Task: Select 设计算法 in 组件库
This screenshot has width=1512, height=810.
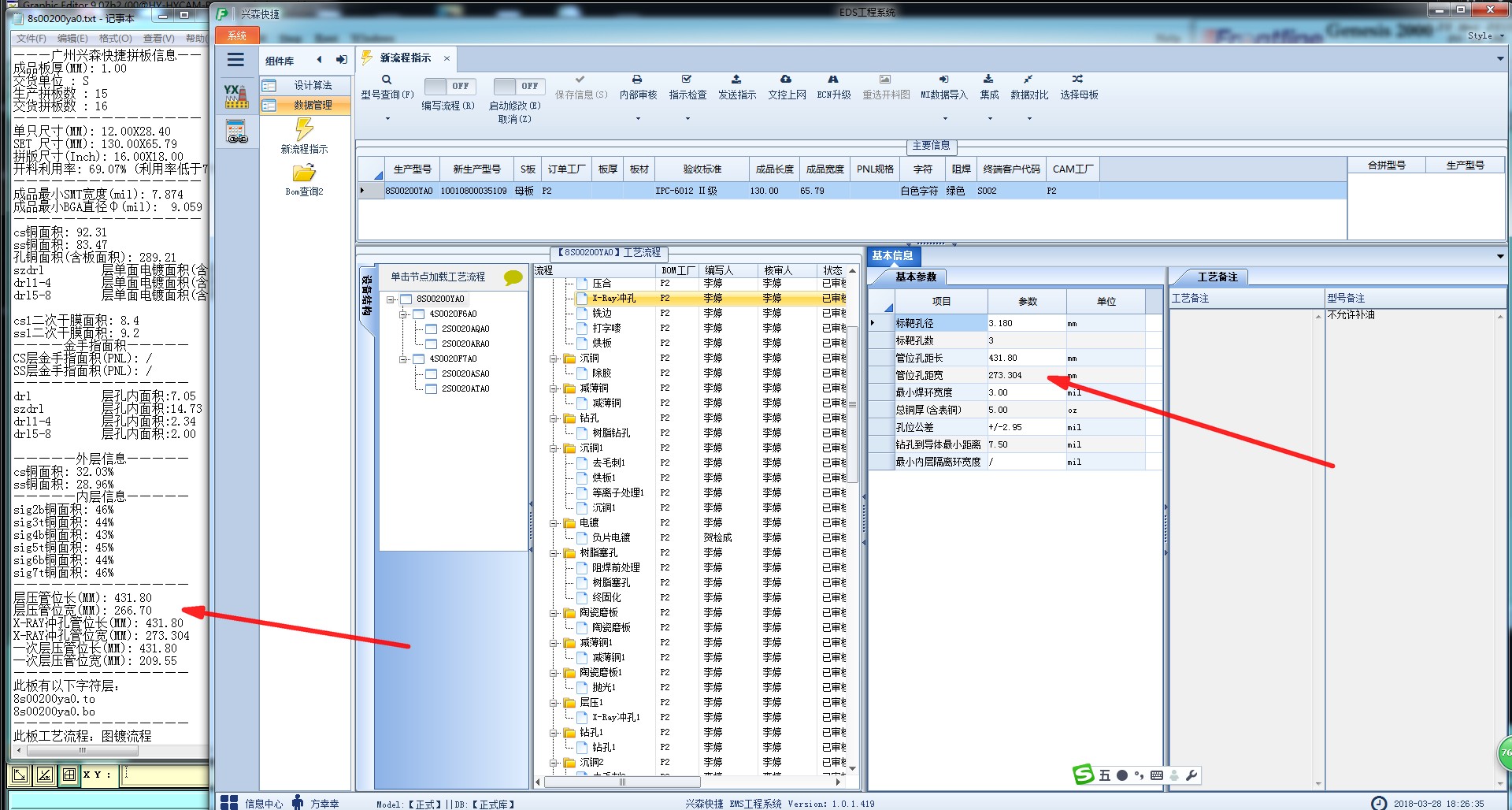Action: (306, 85)
